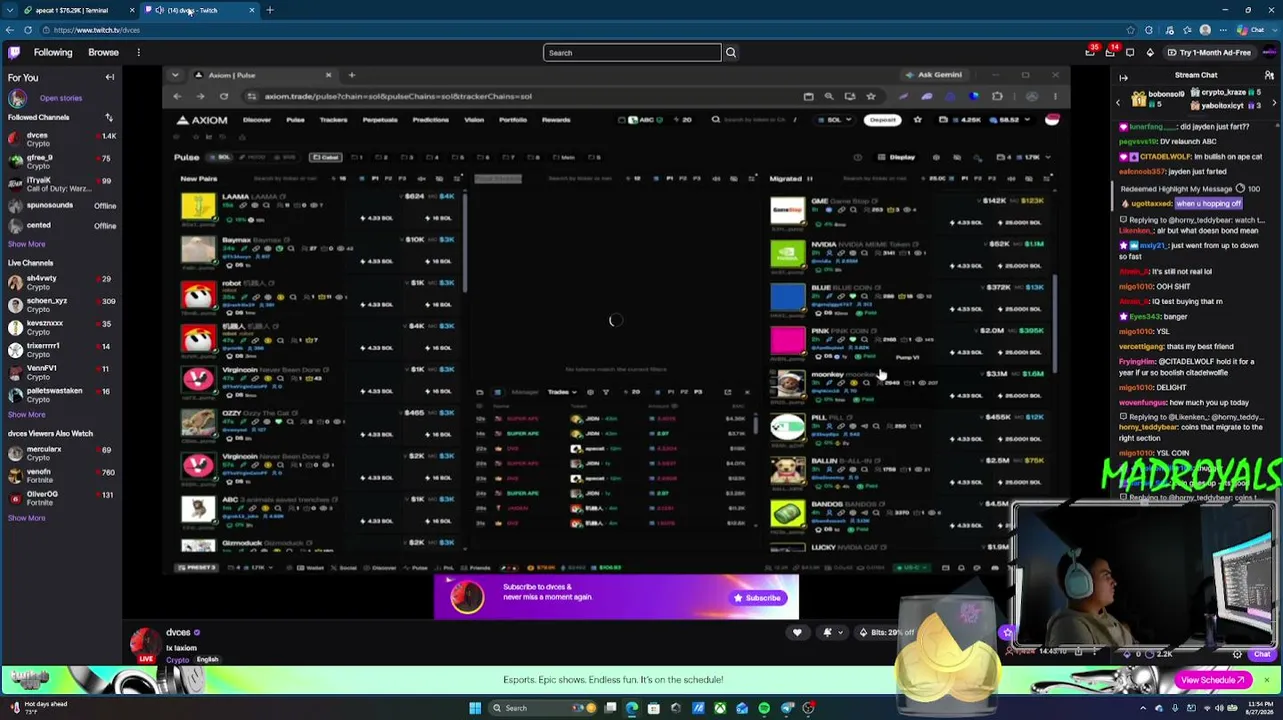Viewport: 1283px width, 720px height.
Task: Follow dvces with the heart button
Action: pos(797,632)
